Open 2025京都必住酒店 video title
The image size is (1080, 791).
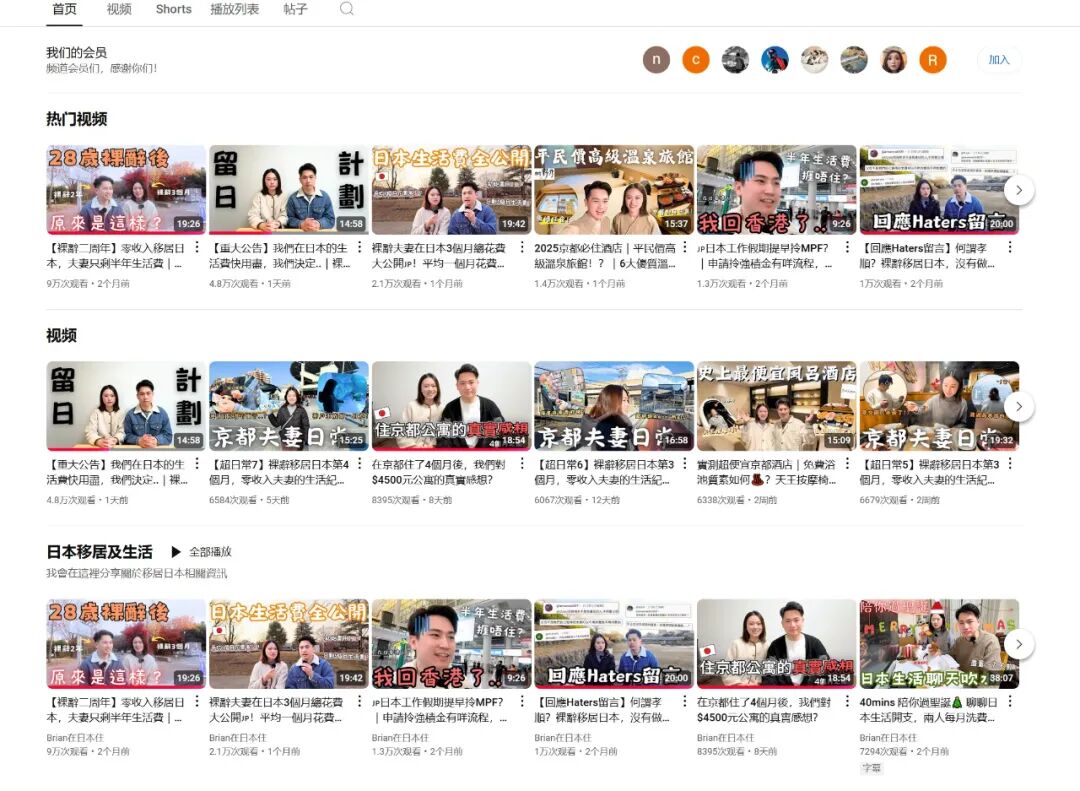(605, 256)
